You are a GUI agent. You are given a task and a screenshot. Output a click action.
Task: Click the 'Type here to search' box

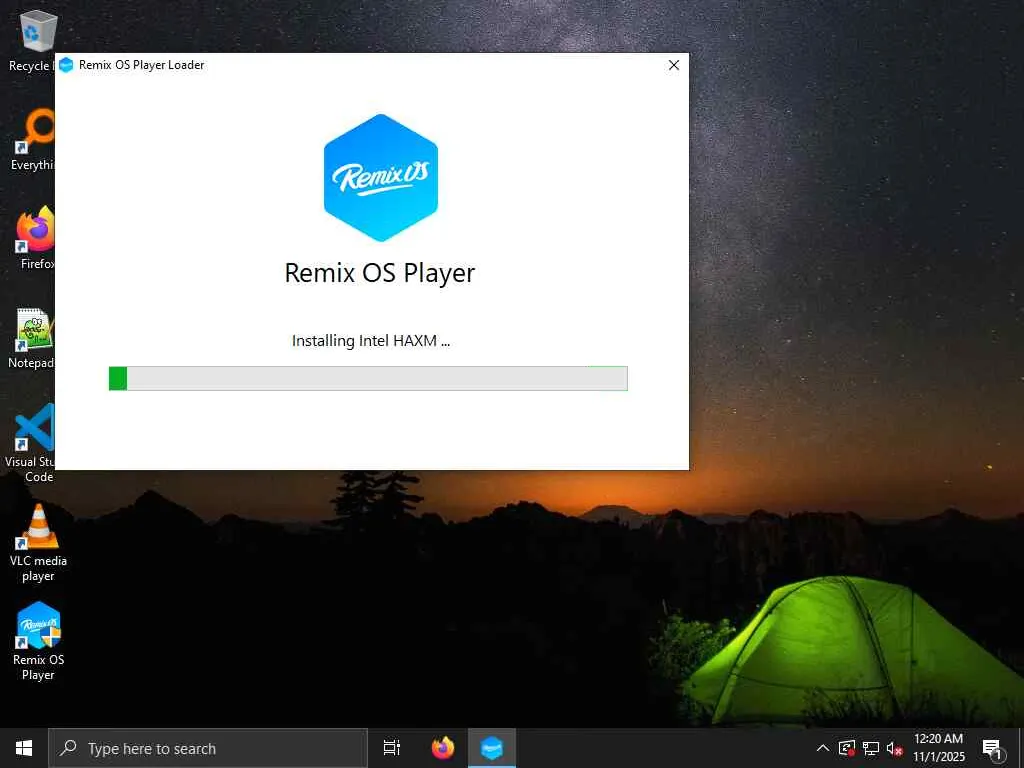click(x=208, y=748)
